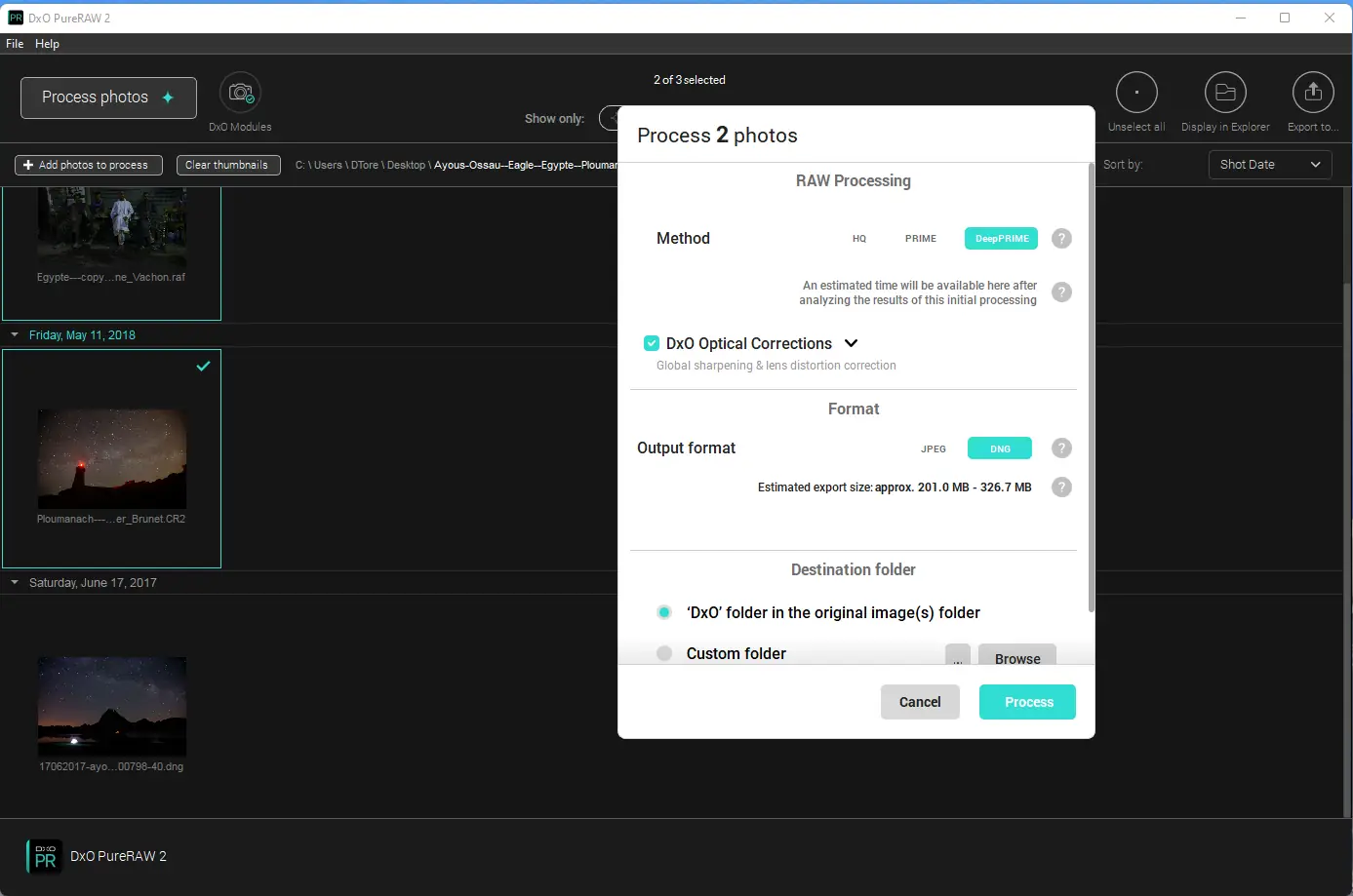Viewport: 1353px width, 896px height.
Task: Click the PR app icon in title bar
Action: click(x=16, y=18)
